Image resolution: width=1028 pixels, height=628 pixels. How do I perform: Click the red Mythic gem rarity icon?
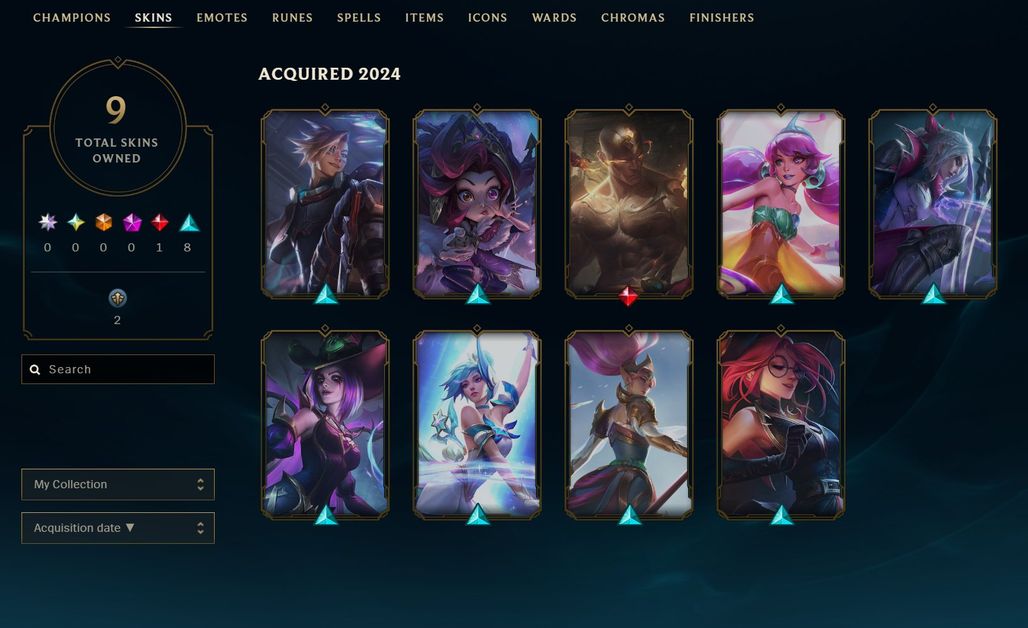click(x=159, y=223)
